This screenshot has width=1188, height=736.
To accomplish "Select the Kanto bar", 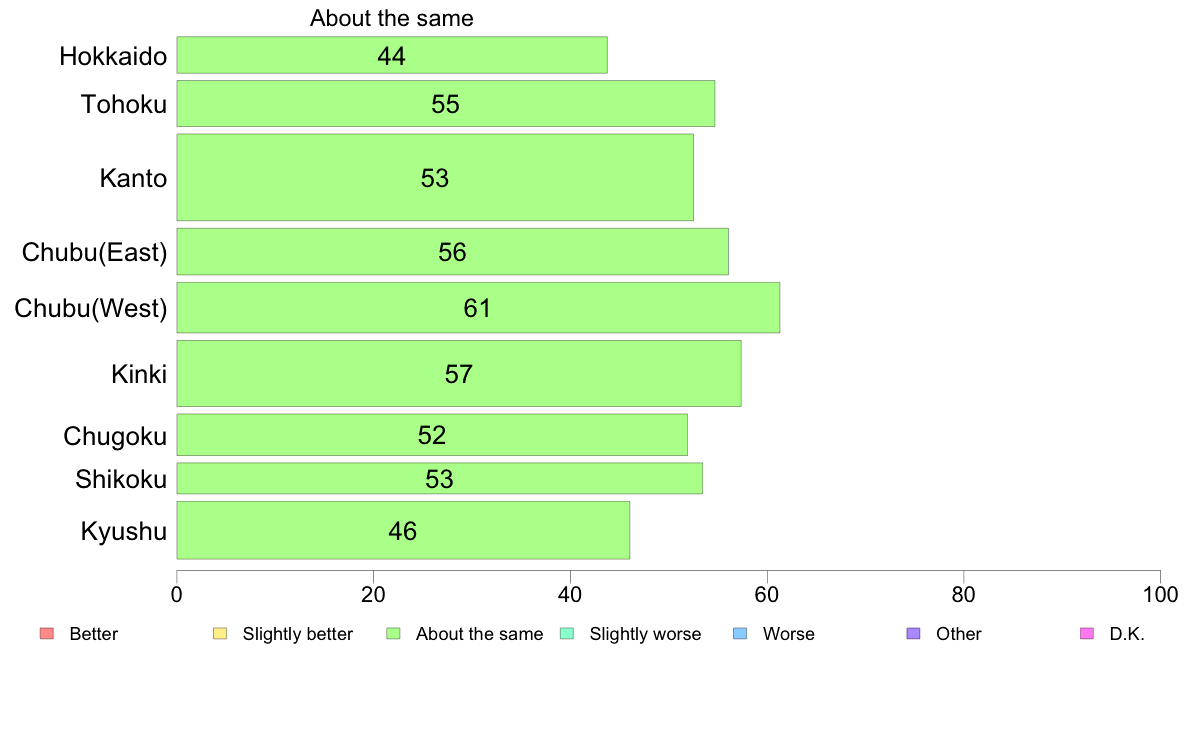I will tap(435, 177).
